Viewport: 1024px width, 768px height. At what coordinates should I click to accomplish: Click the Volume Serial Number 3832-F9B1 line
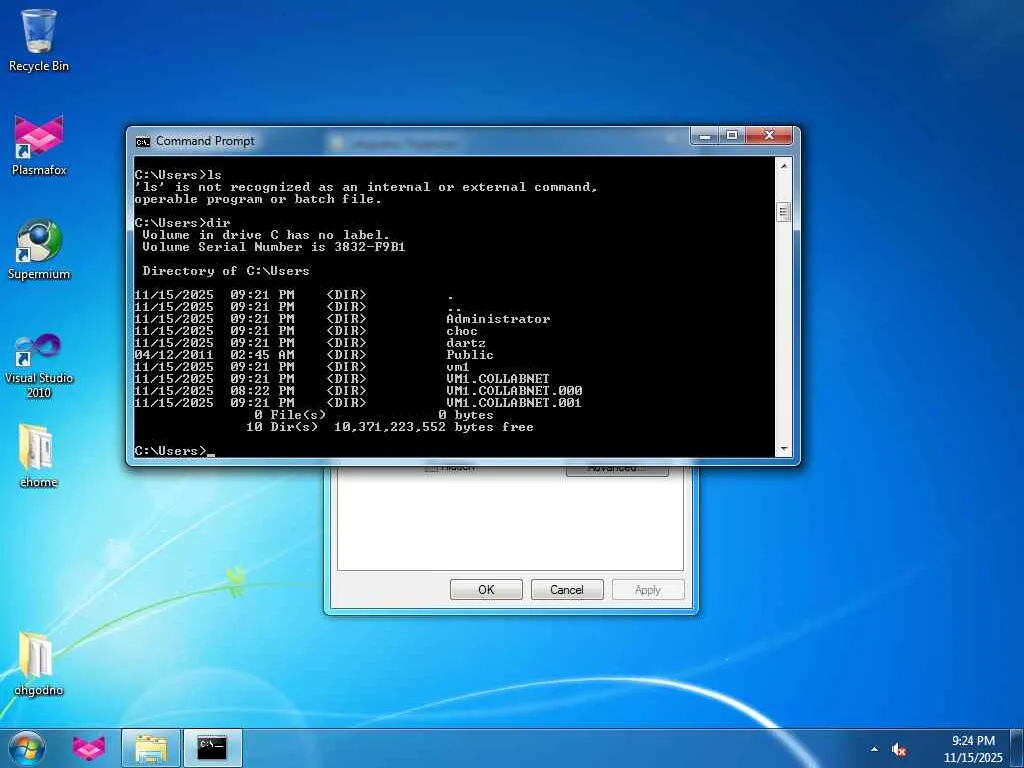point(274,247)
